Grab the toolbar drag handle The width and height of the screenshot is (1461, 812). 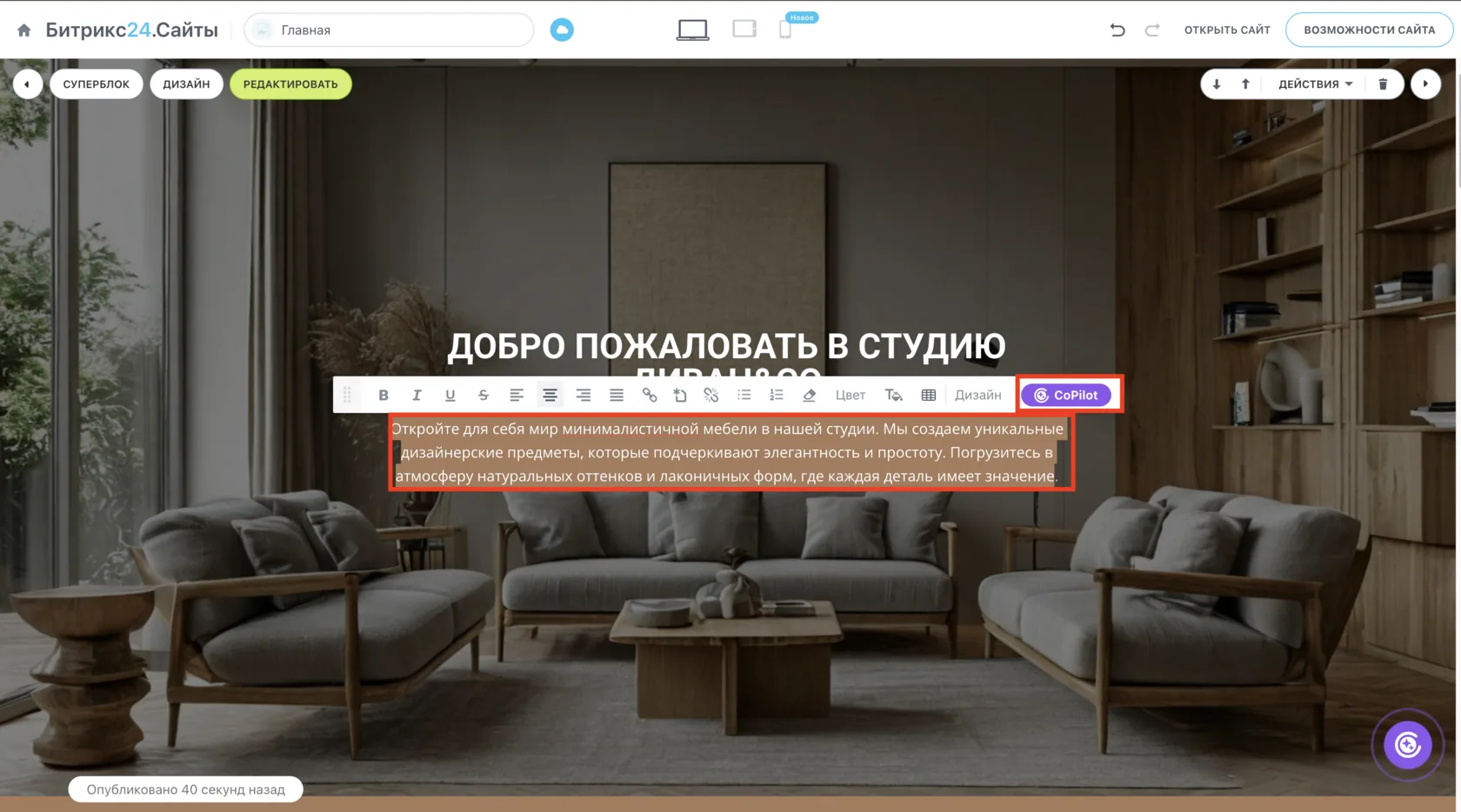tap(347, 395)
